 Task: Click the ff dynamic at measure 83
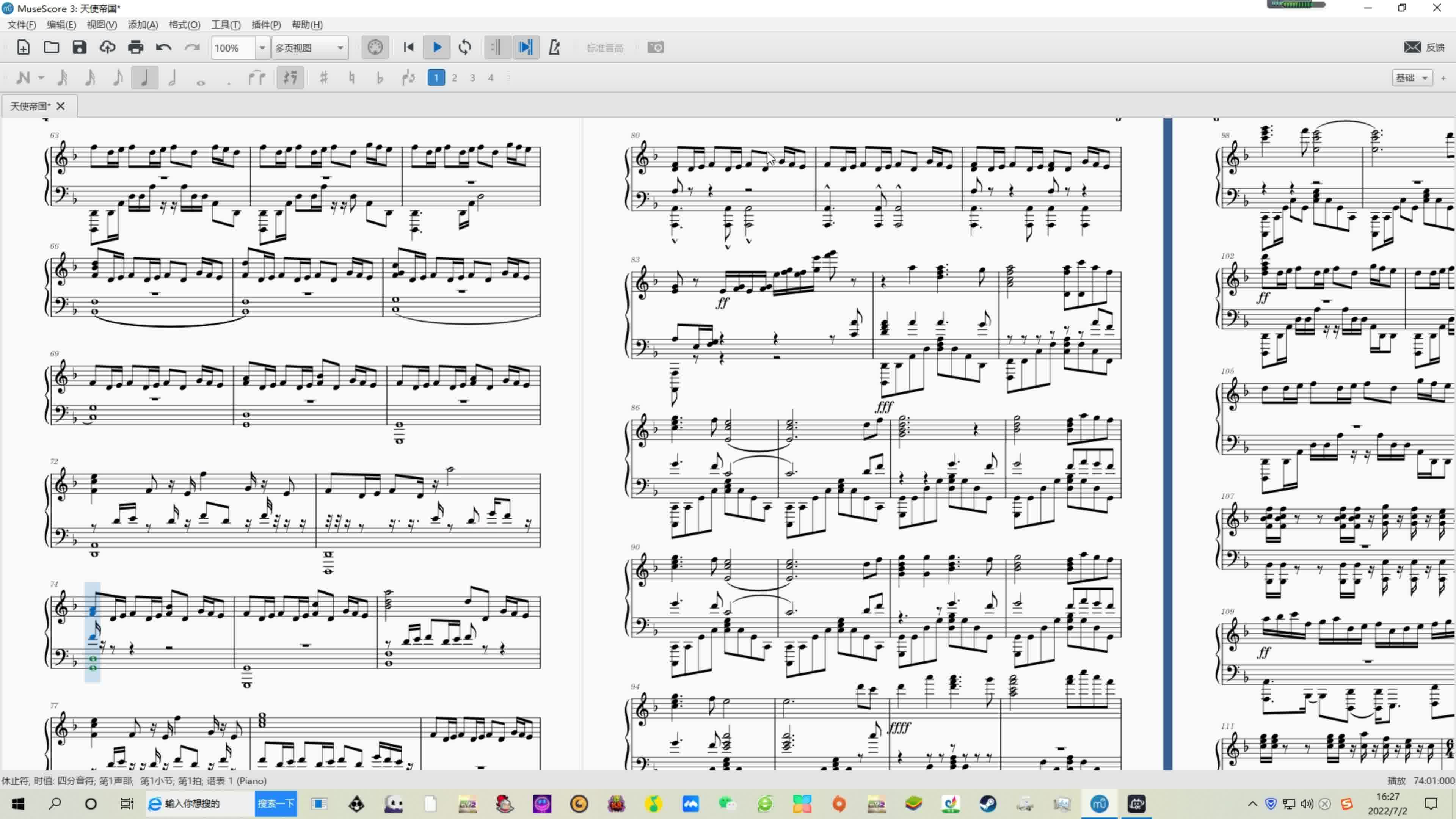(722, 303)
